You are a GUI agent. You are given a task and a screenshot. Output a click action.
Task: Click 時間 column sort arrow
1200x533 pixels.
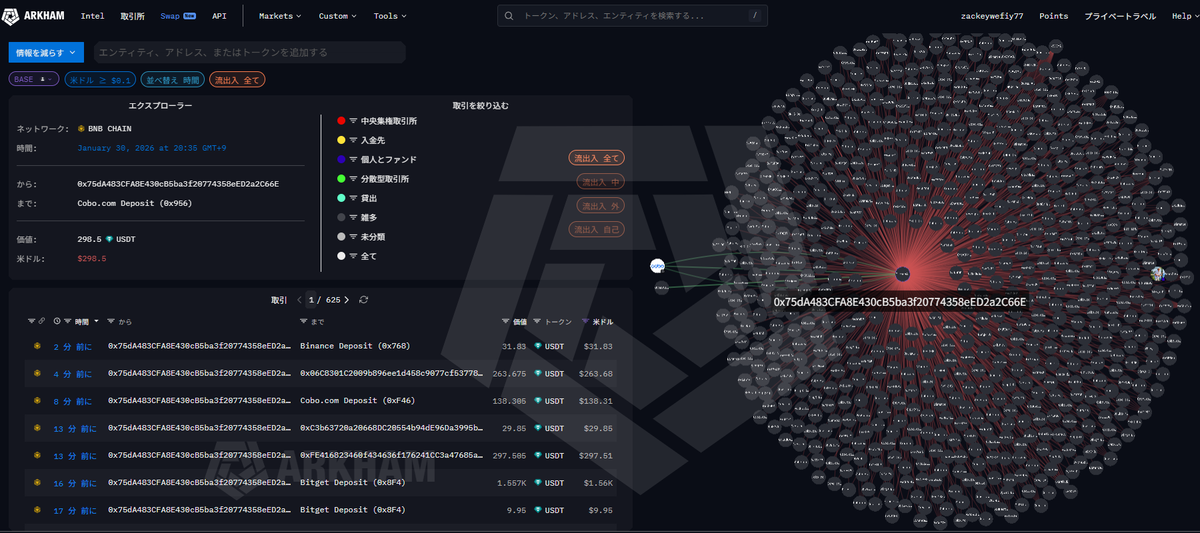96,321
